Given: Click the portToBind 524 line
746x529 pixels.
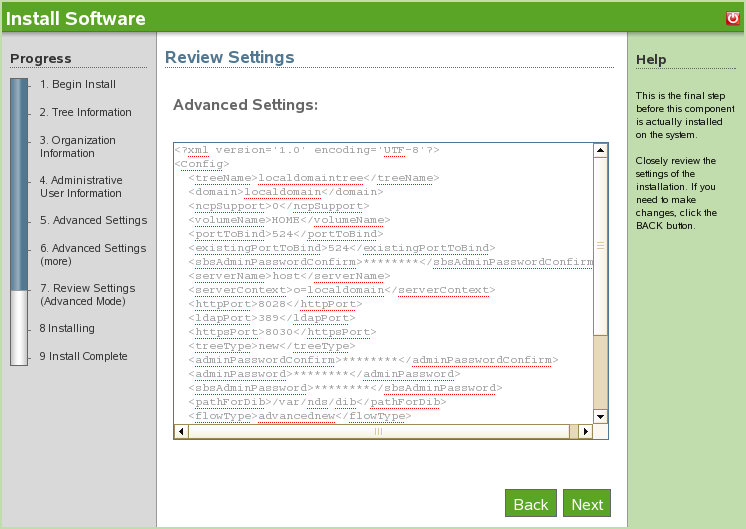Looking at the screenshot, I should click(285, 234).
